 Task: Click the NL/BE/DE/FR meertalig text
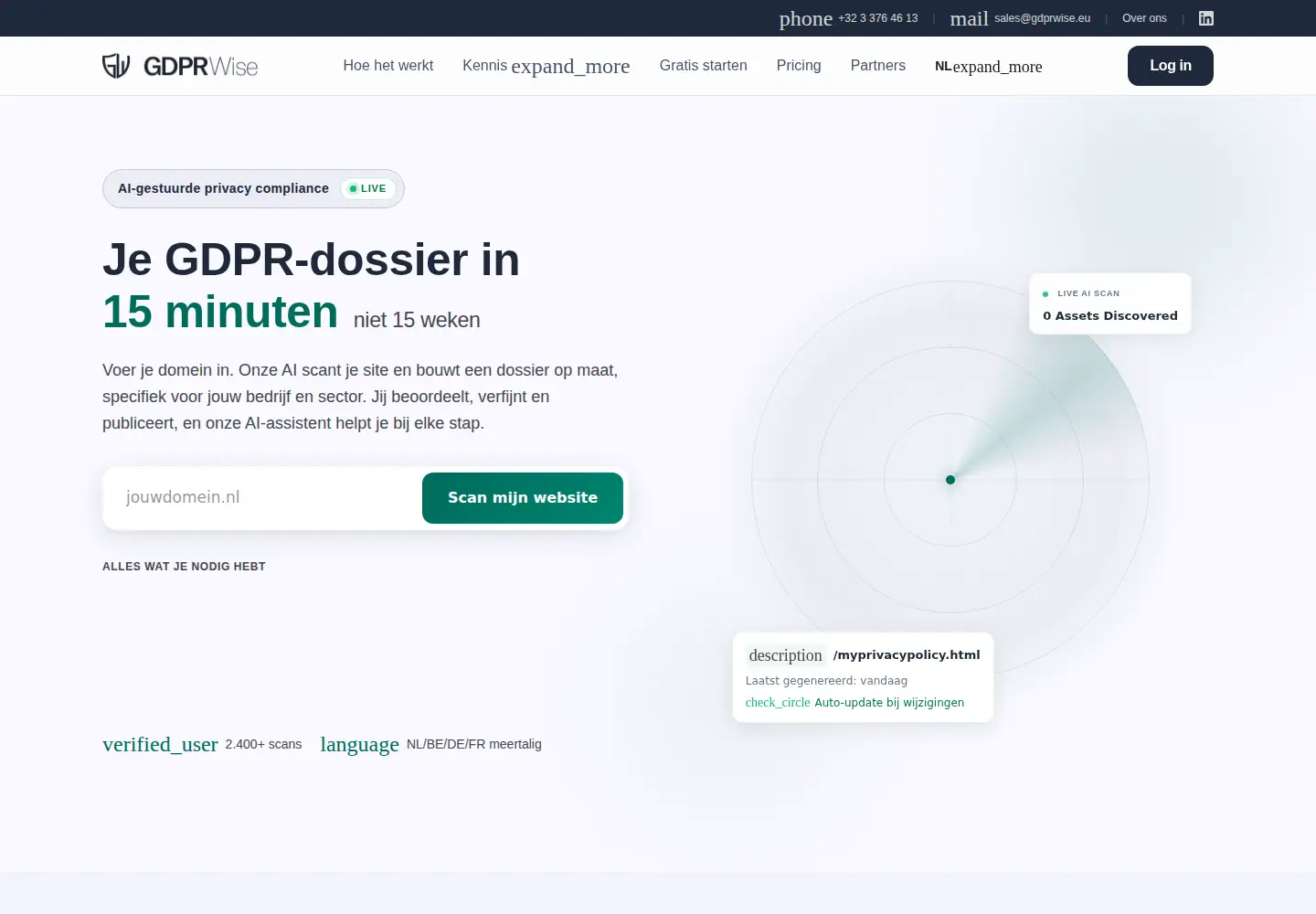tap(474, 745)
